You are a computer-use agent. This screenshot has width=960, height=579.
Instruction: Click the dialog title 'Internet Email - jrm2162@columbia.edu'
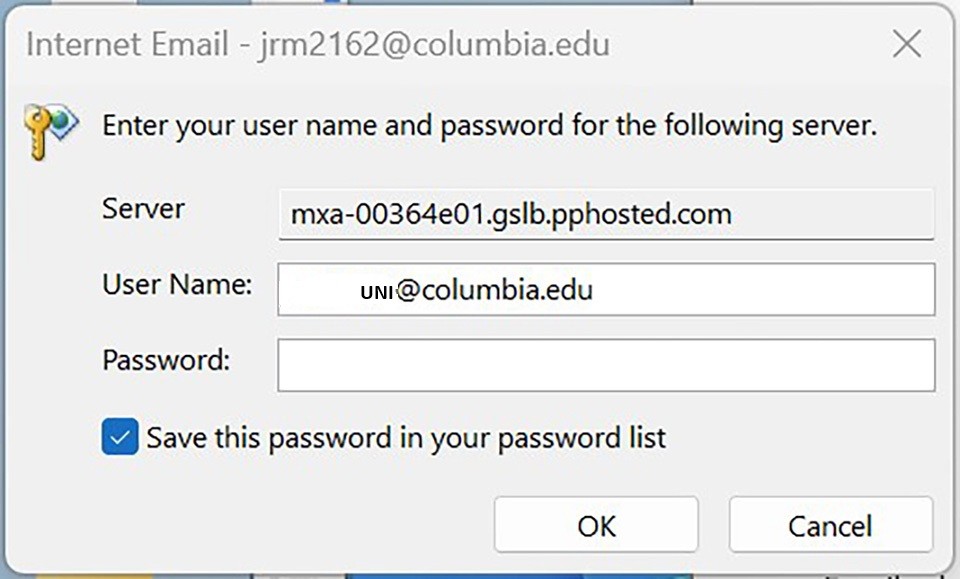(318, 45)
